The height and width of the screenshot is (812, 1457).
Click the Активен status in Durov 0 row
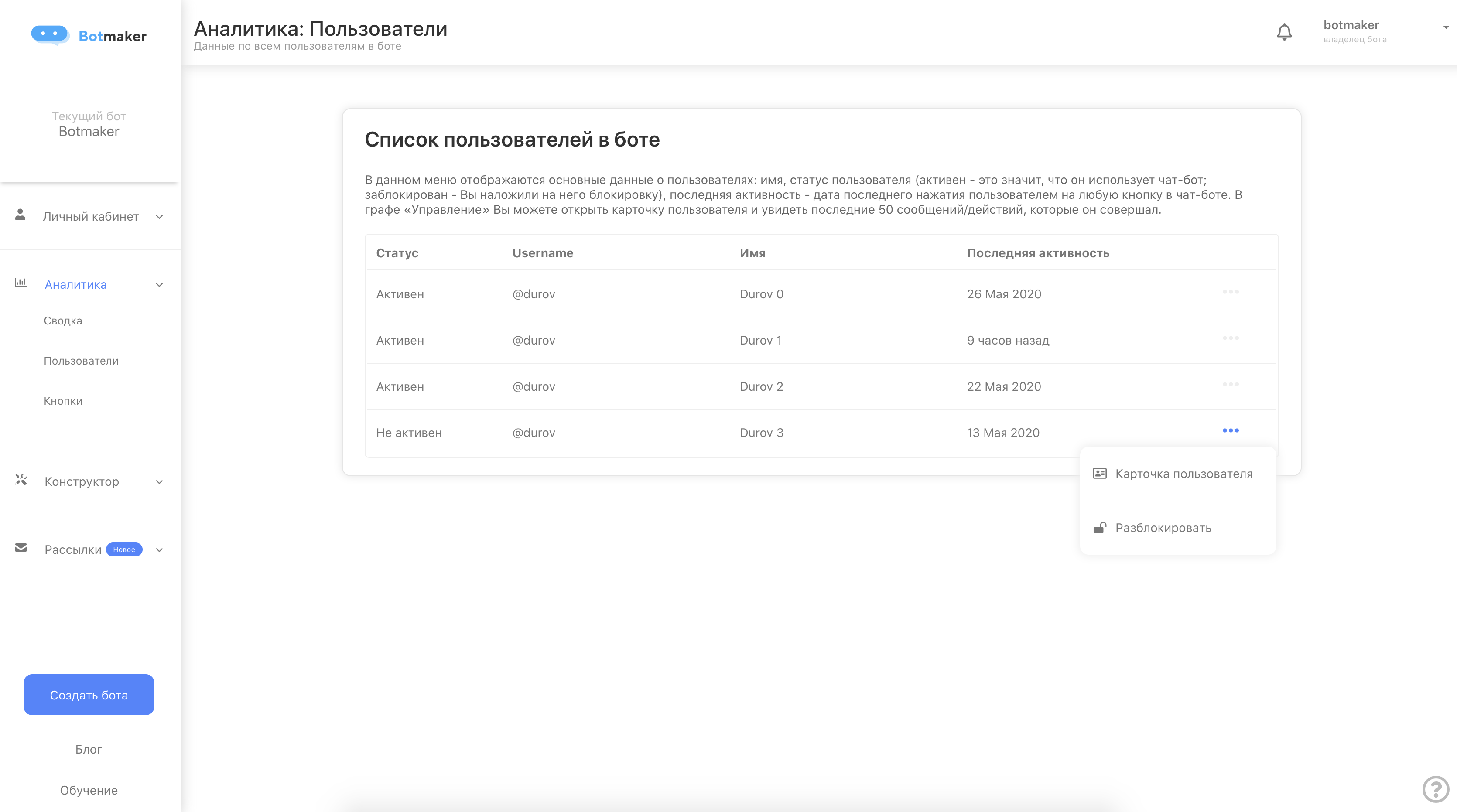click(400, 294)
